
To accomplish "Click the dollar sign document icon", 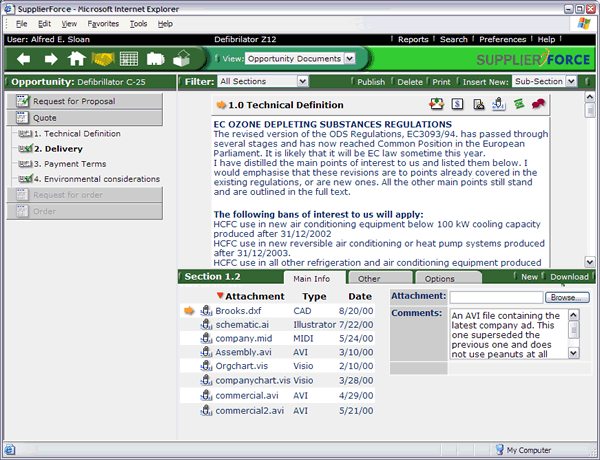I will click(x=457, y=104).
